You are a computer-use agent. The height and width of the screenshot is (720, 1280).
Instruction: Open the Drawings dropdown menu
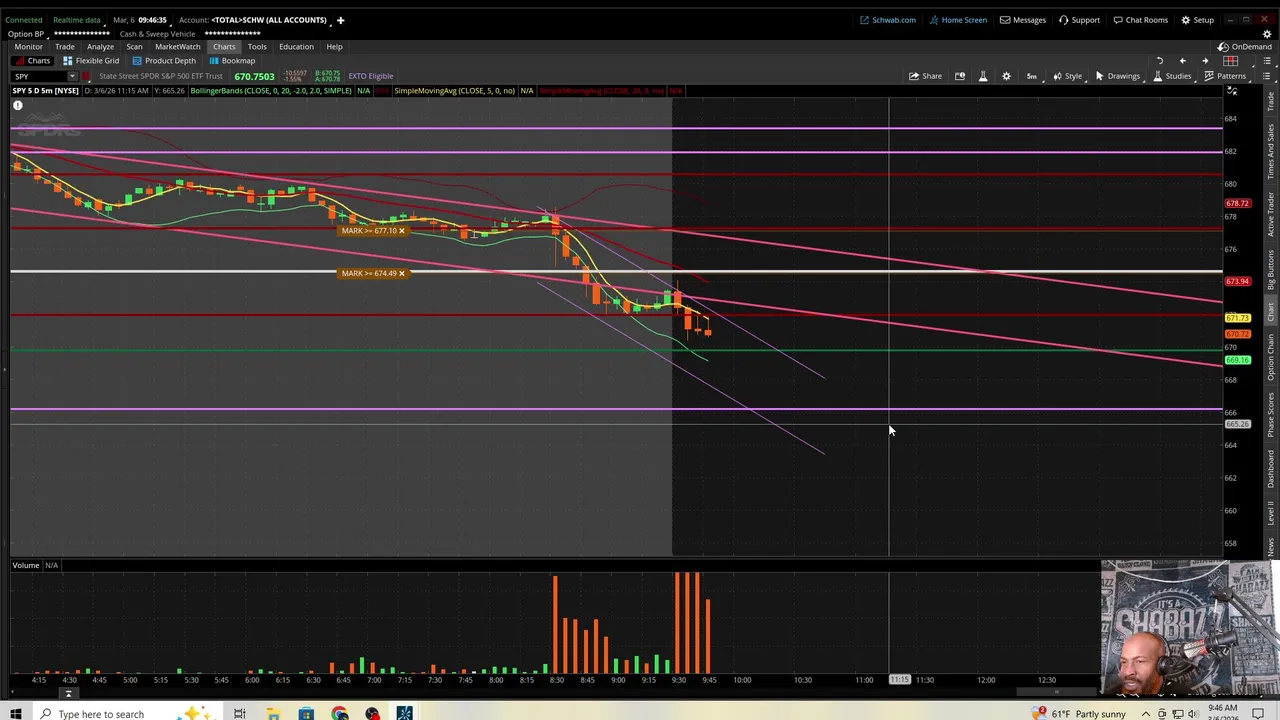click(x=1117, y=76)
